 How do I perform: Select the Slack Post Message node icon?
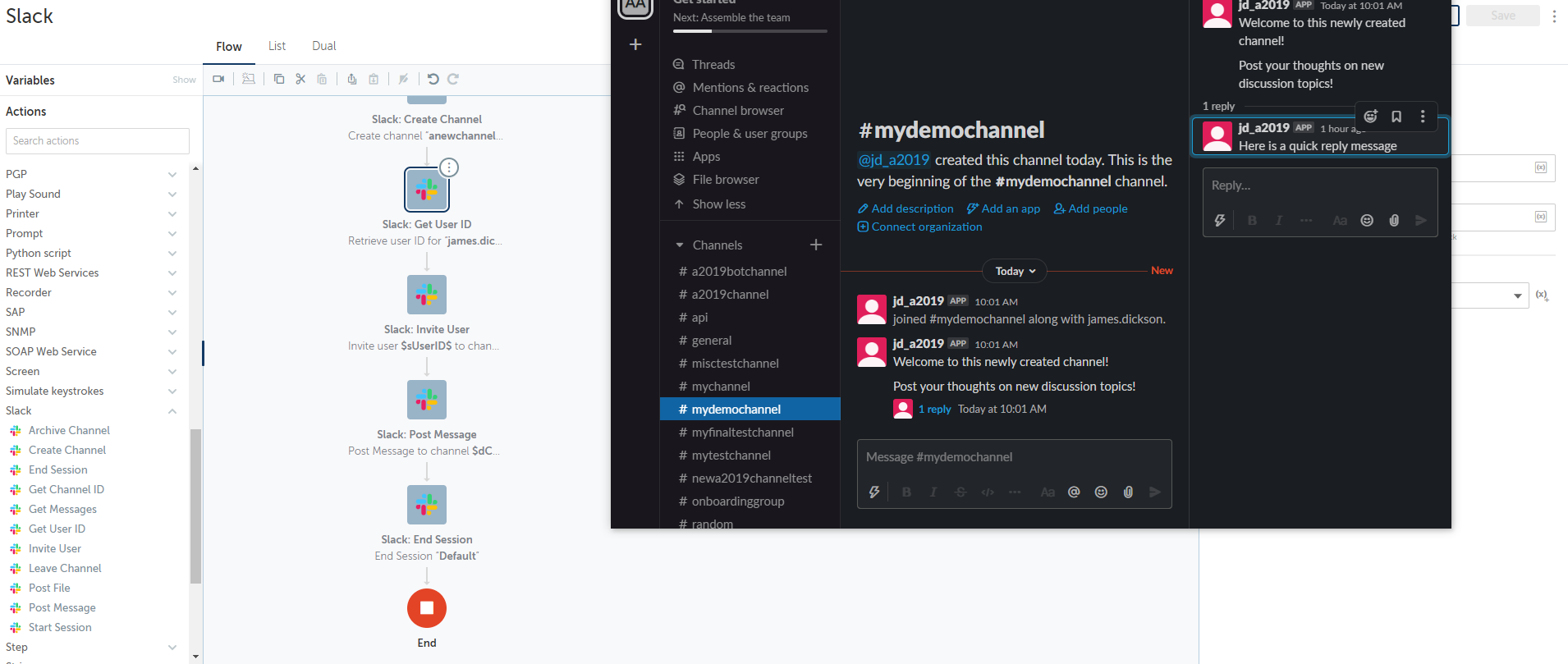tap(427, 400)
